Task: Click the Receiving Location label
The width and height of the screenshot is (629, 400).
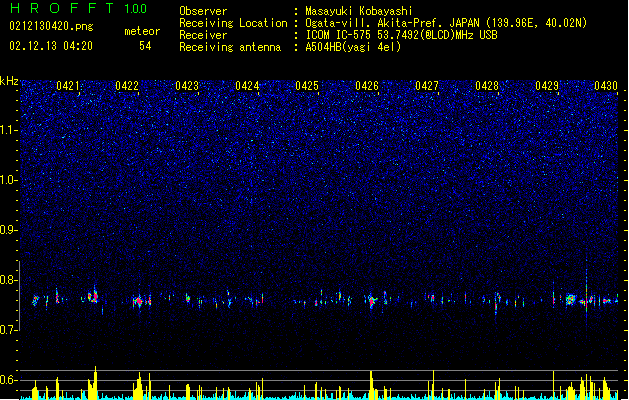Action: point(233,23)
